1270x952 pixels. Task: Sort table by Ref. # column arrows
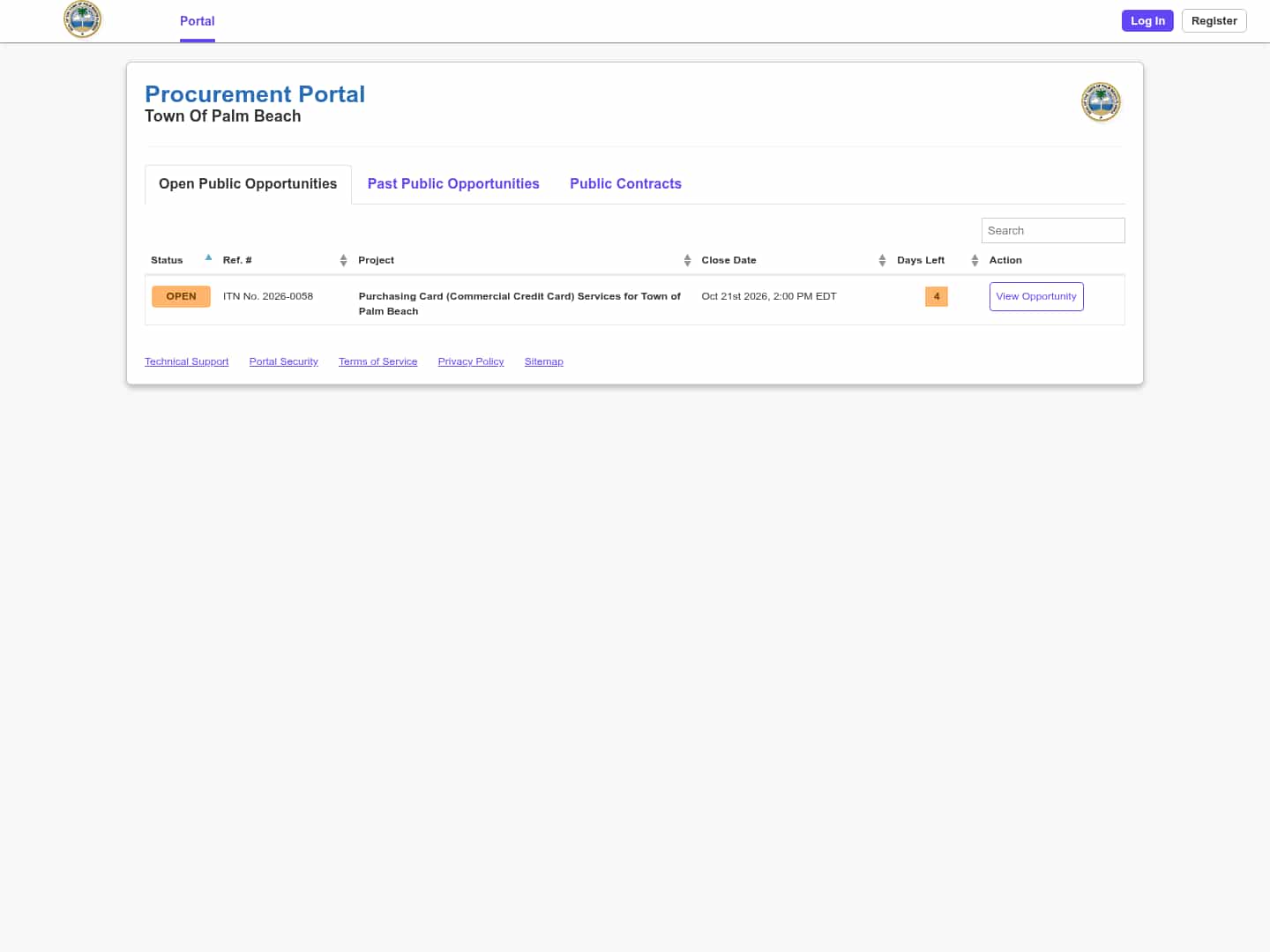343,260
